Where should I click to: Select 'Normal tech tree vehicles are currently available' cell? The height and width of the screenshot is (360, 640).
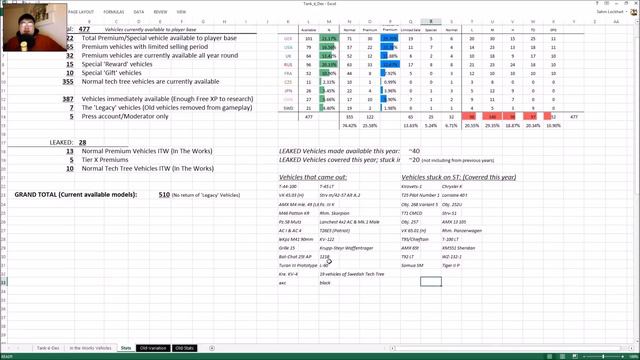150,82
